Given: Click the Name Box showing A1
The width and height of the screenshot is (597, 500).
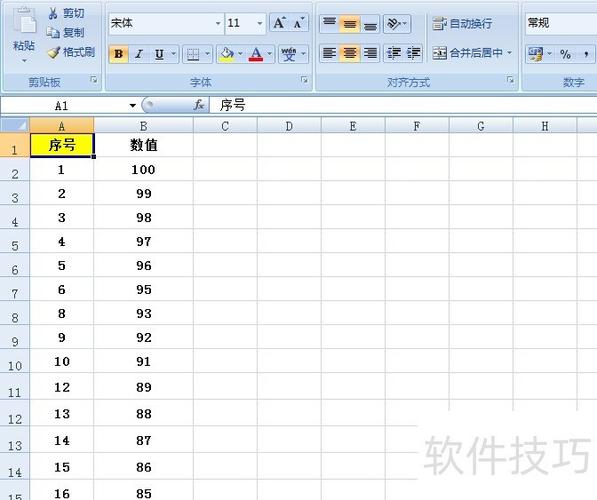Looking at the screenshot, I should [x=63, y=105].
